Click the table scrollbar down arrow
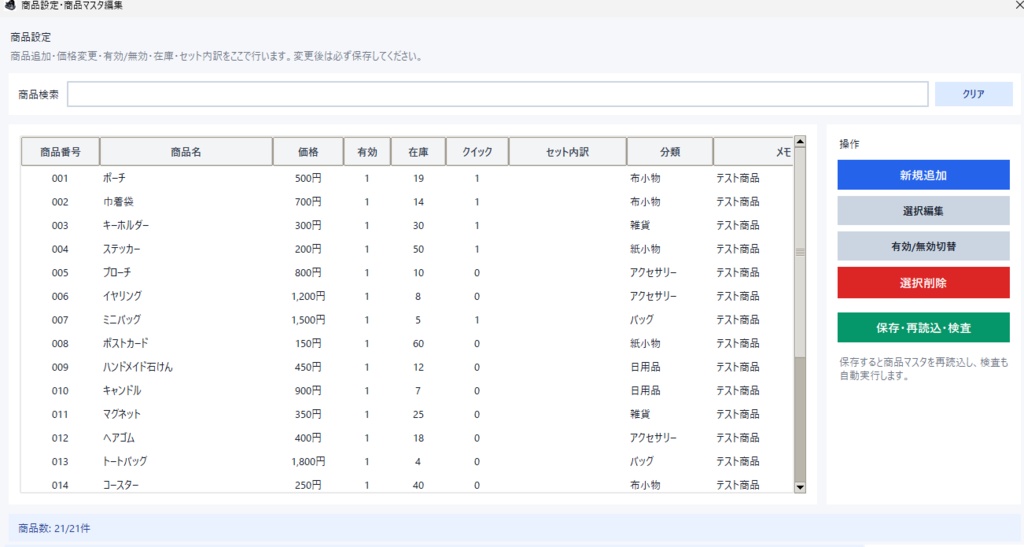The width and height of the screenshot is (1024, 547). click(x=799, y=487)
